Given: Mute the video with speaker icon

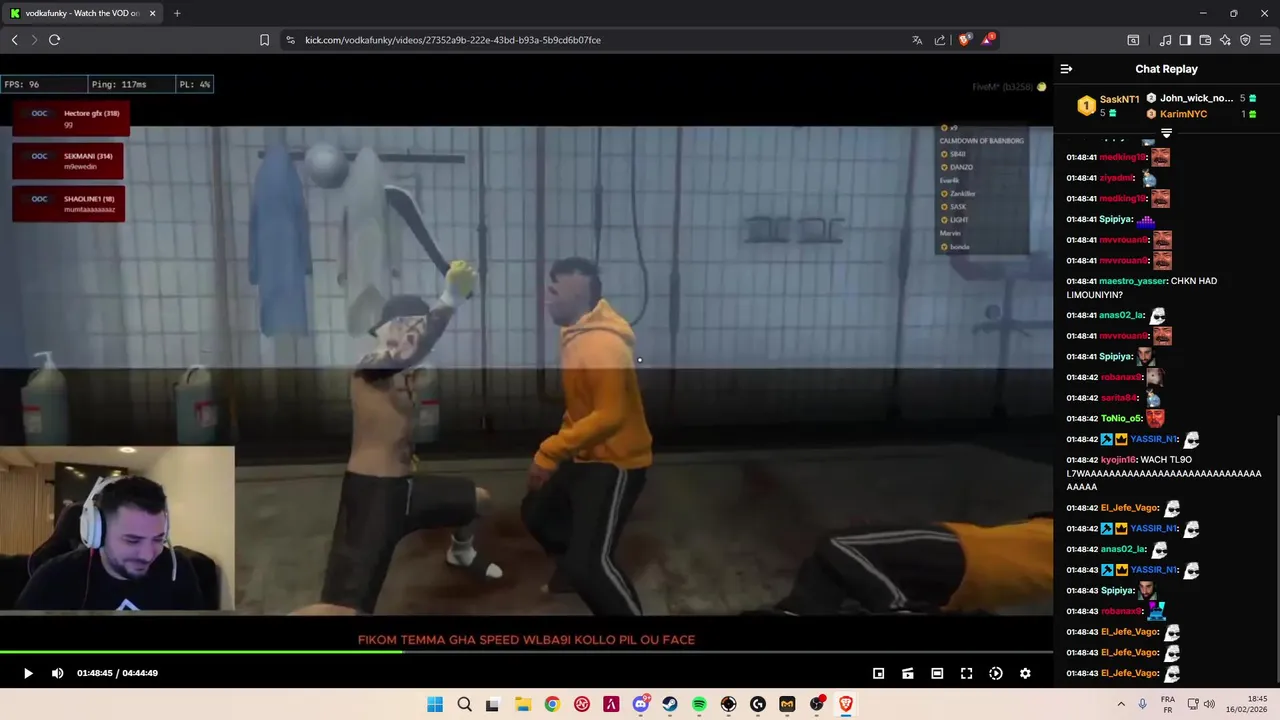Looking at the screenshot, I should coord(57,673).
